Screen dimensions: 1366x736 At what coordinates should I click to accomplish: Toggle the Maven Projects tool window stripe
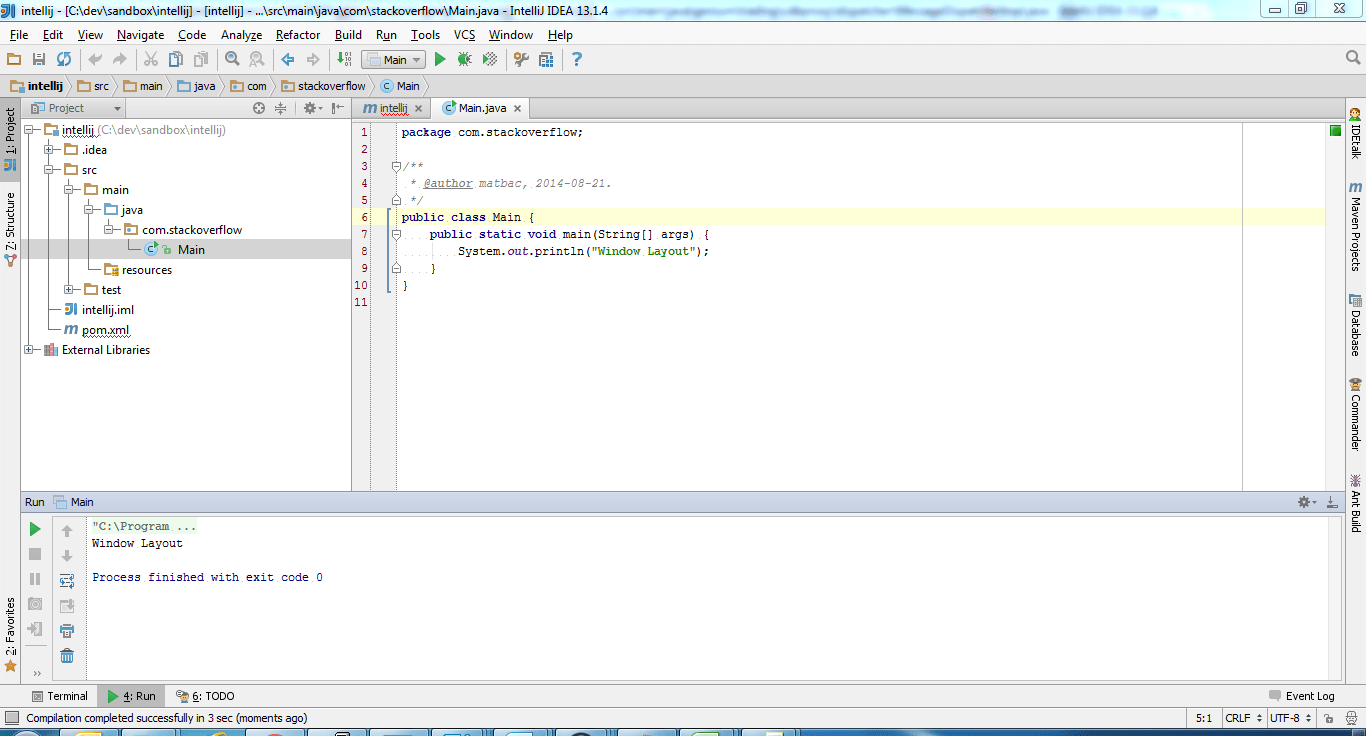click(x=1356, y=226)
